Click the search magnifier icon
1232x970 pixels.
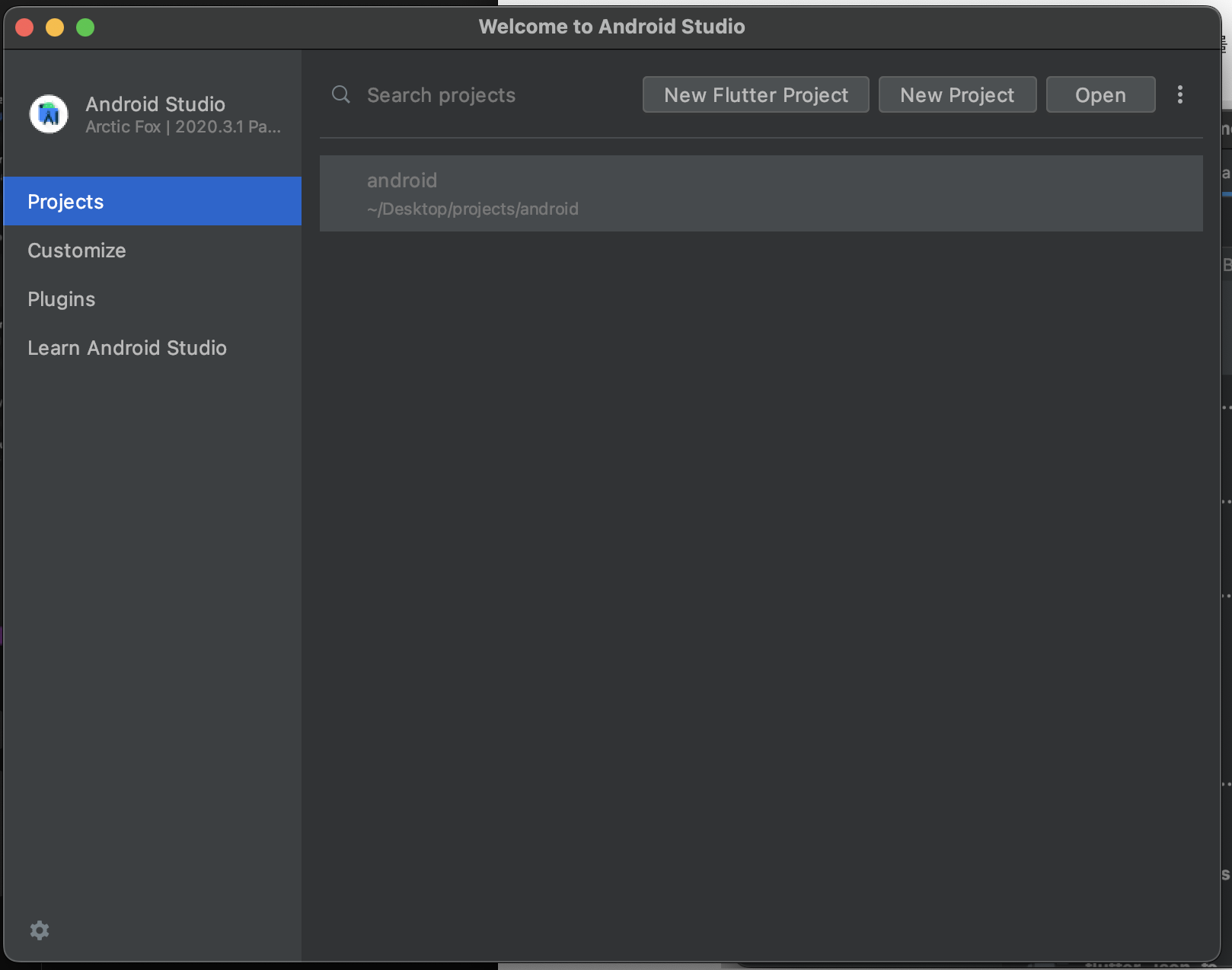(x=341, y=94)
